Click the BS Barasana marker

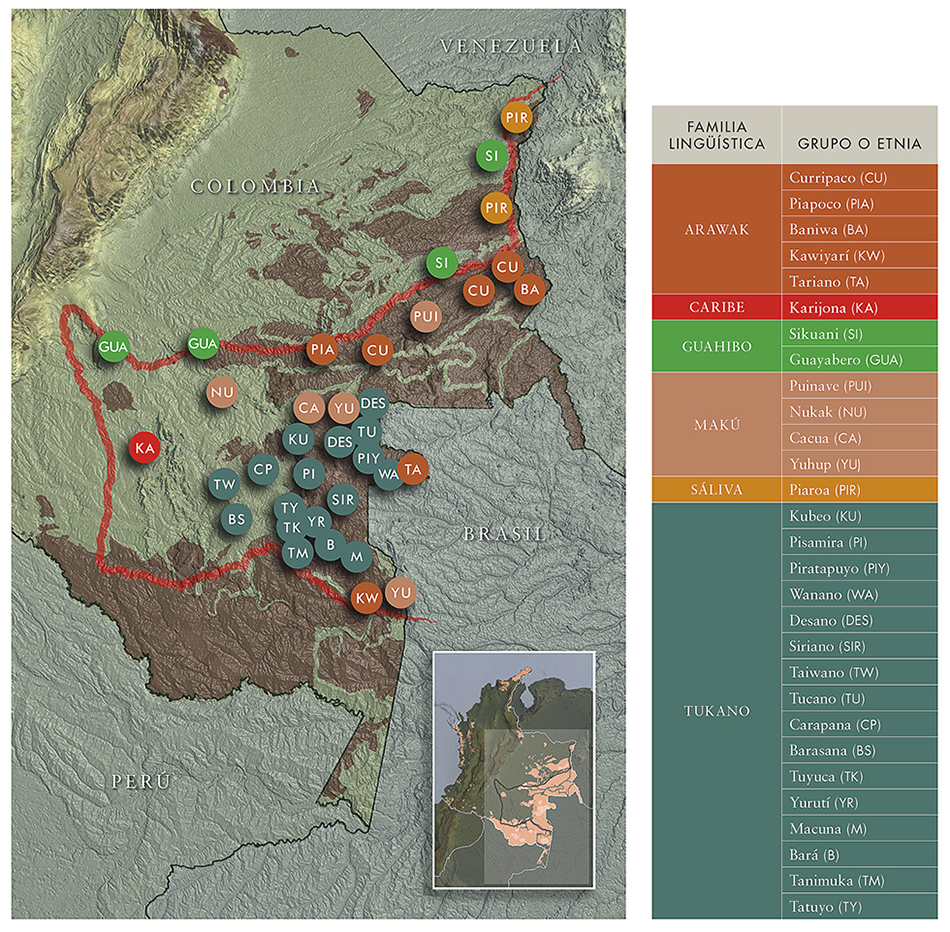click(236, 519)
